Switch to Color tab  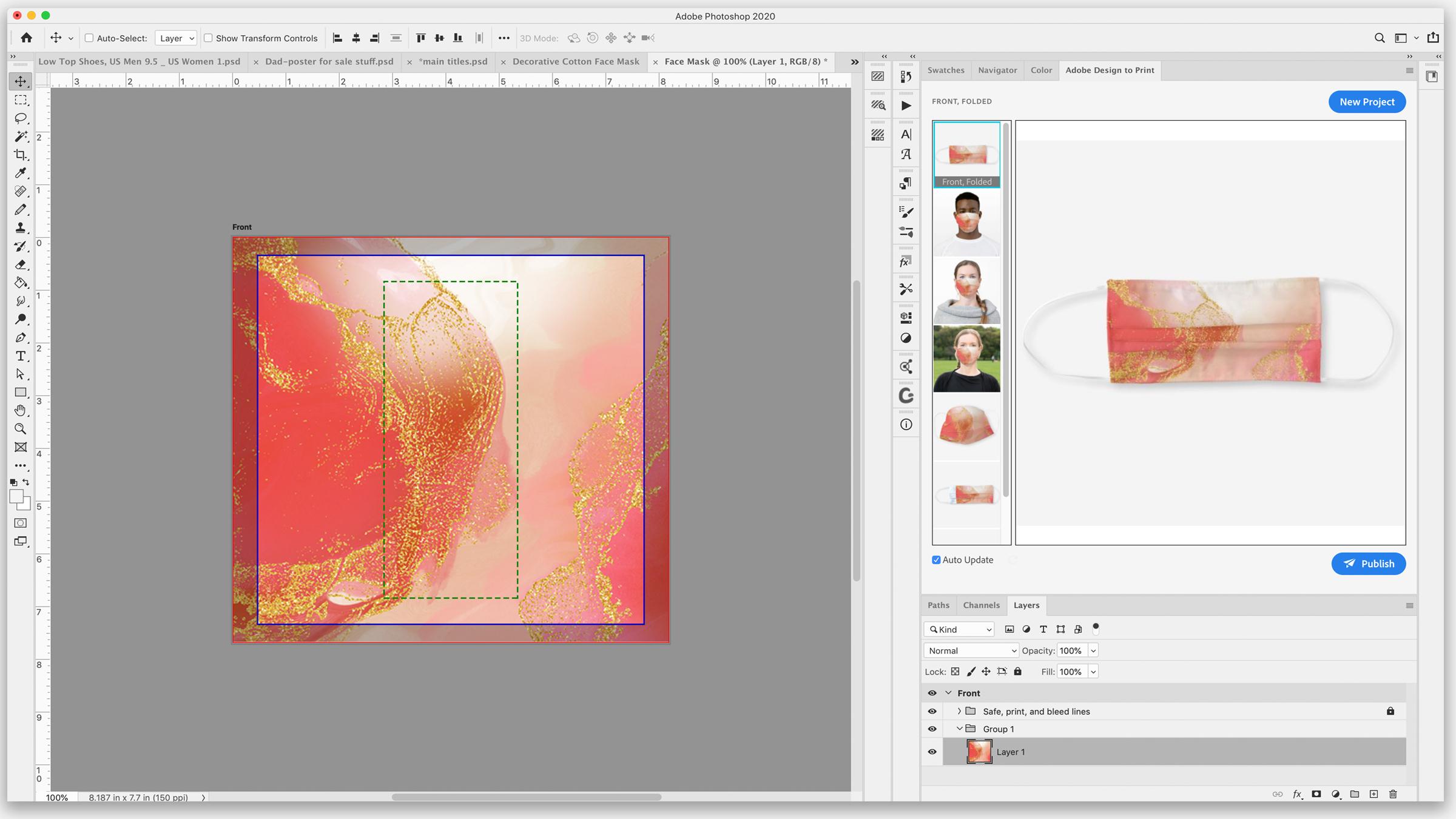tap(1041, 70)
